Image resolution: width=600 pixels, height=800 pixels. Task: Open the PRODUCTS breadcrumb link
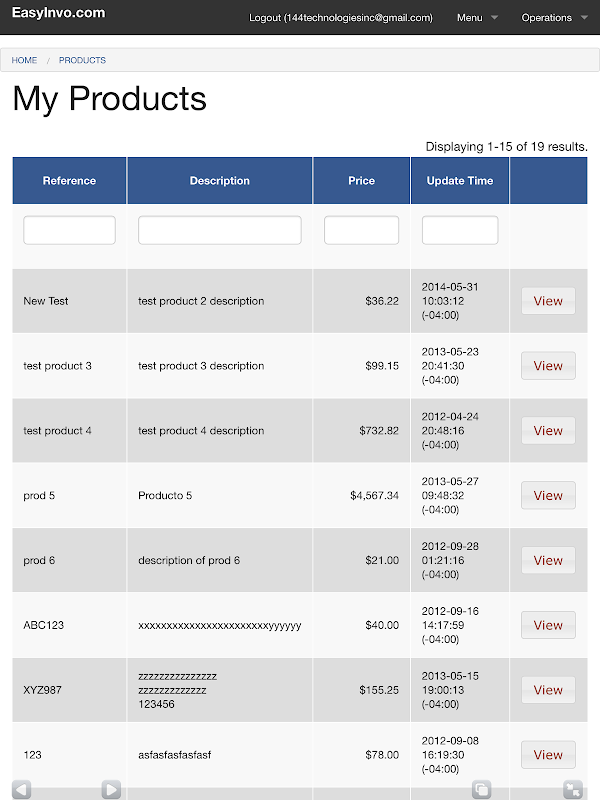[82, 60]
